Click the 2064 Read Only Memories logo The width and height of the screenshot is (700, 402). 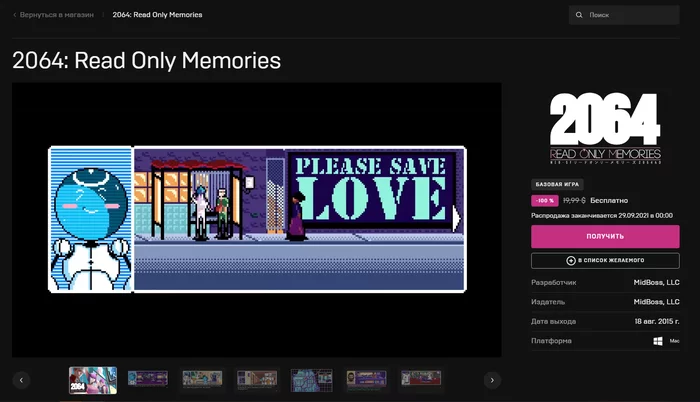click(x=605, y=129)
